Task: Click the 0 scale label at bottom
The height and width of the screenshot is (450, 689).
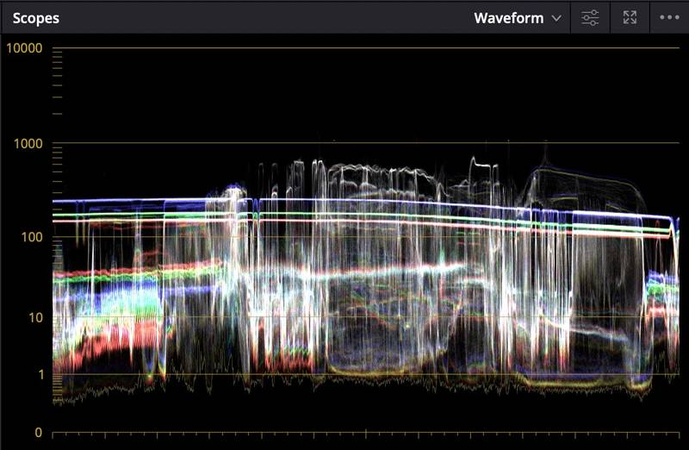Action: coord(38,432)
